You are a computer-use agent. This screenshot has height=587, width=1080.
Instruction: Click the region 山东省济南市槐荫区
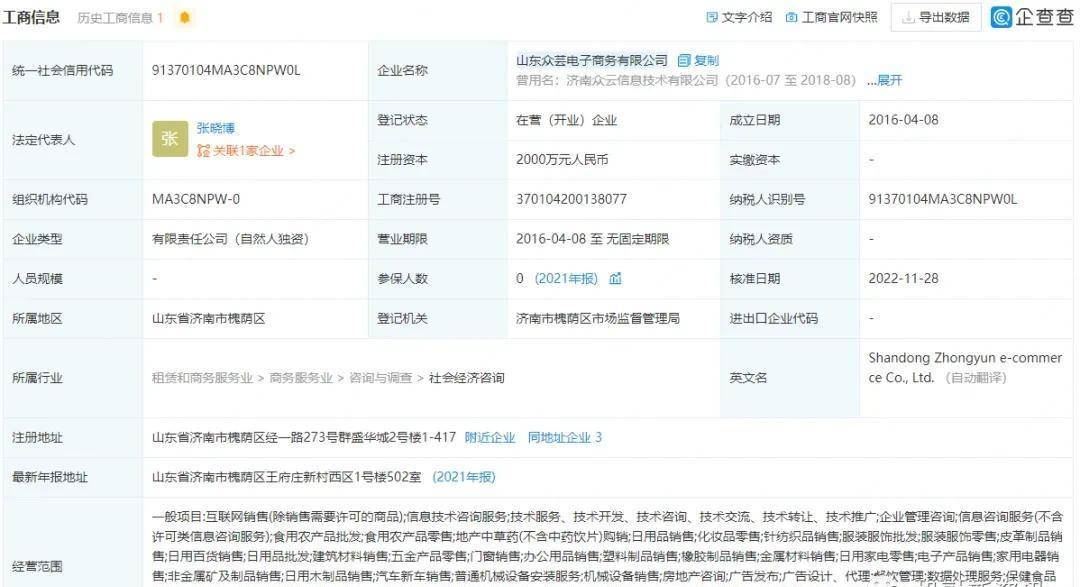tap(209, 318)
